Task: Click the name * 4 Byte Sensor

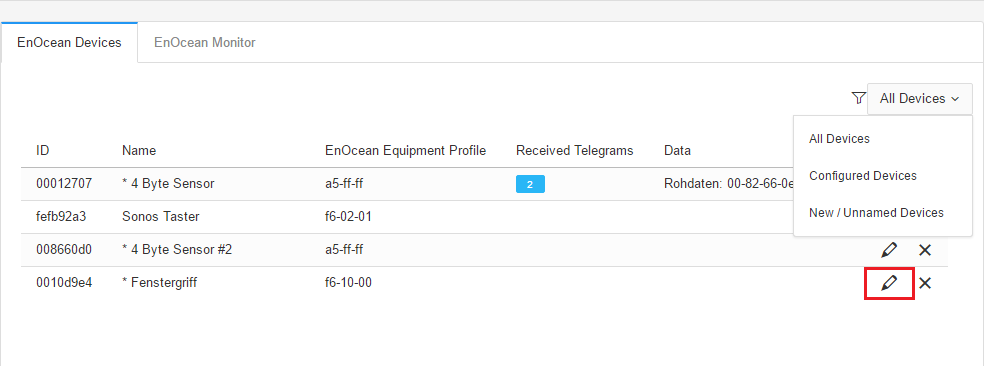Action: 168,184
